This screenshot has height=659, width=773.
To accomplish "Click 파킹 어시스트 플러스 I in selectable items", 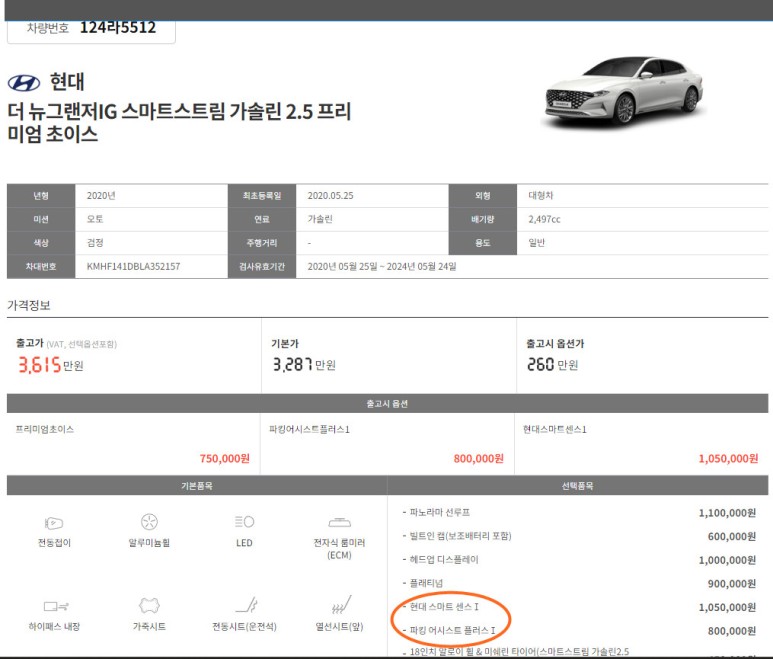I will (452, 630).
